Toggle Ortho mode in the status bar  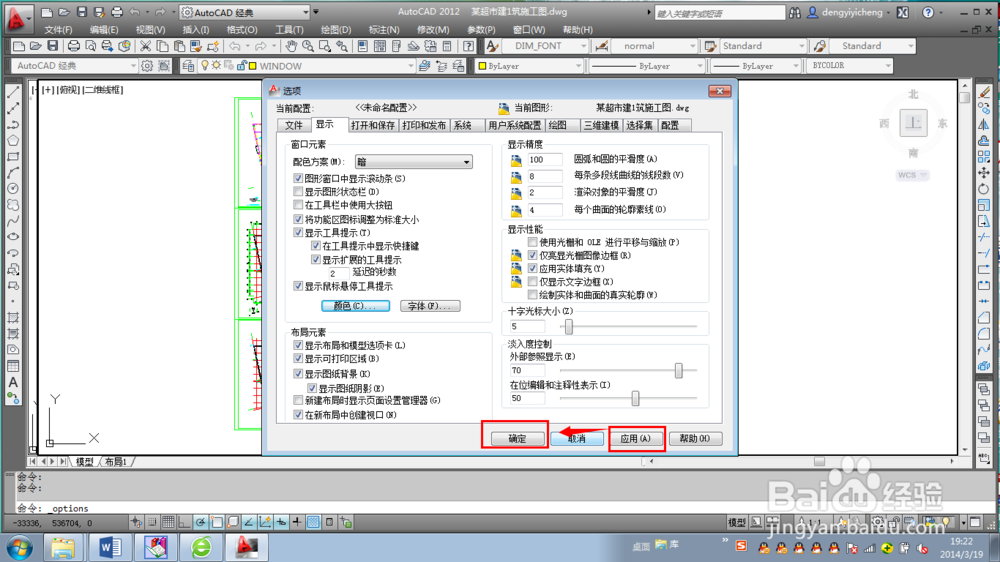184,522
